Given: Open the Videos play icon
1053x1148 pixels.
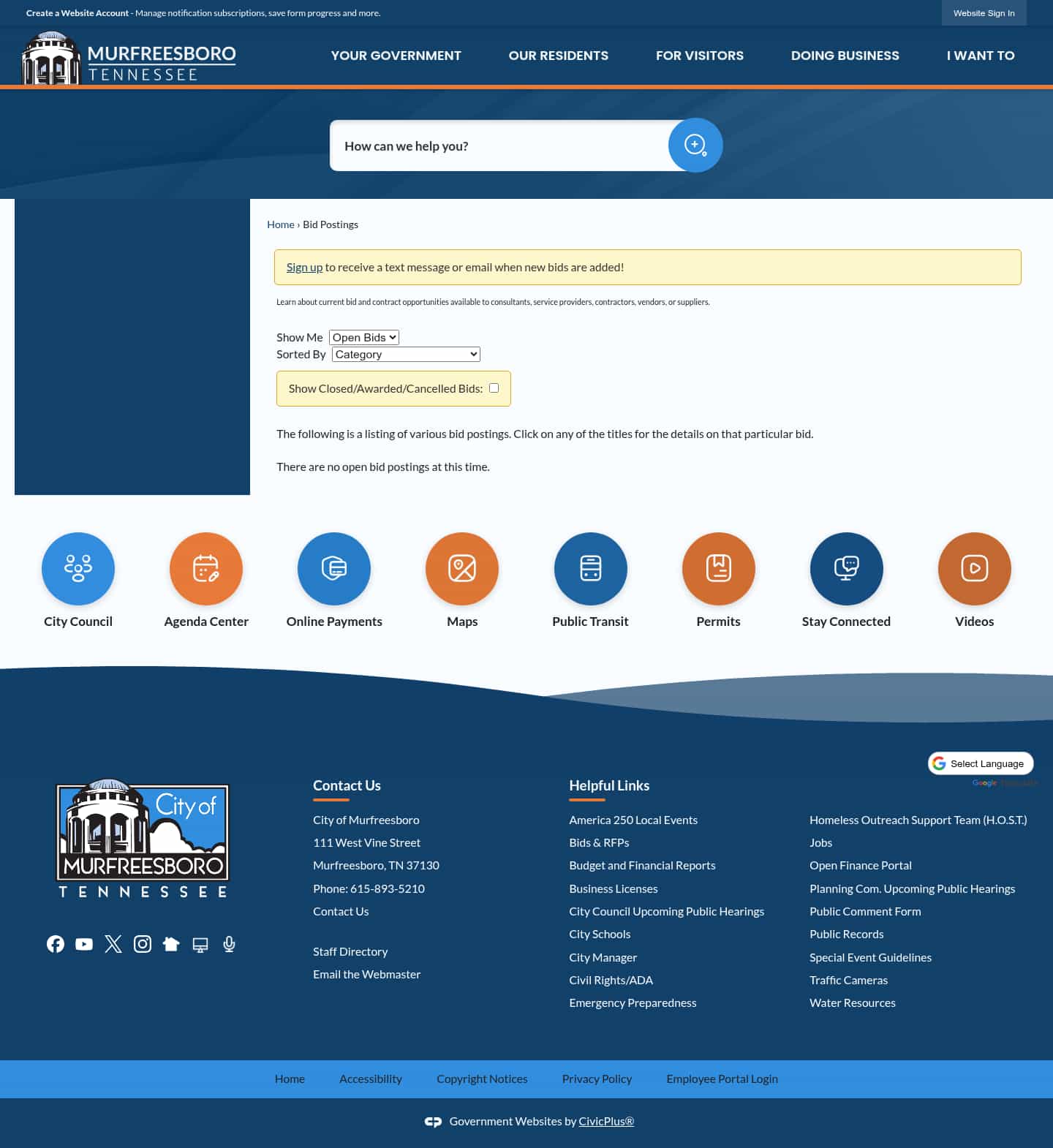Looking at the screenshot, I should click(x=975, y=569).
